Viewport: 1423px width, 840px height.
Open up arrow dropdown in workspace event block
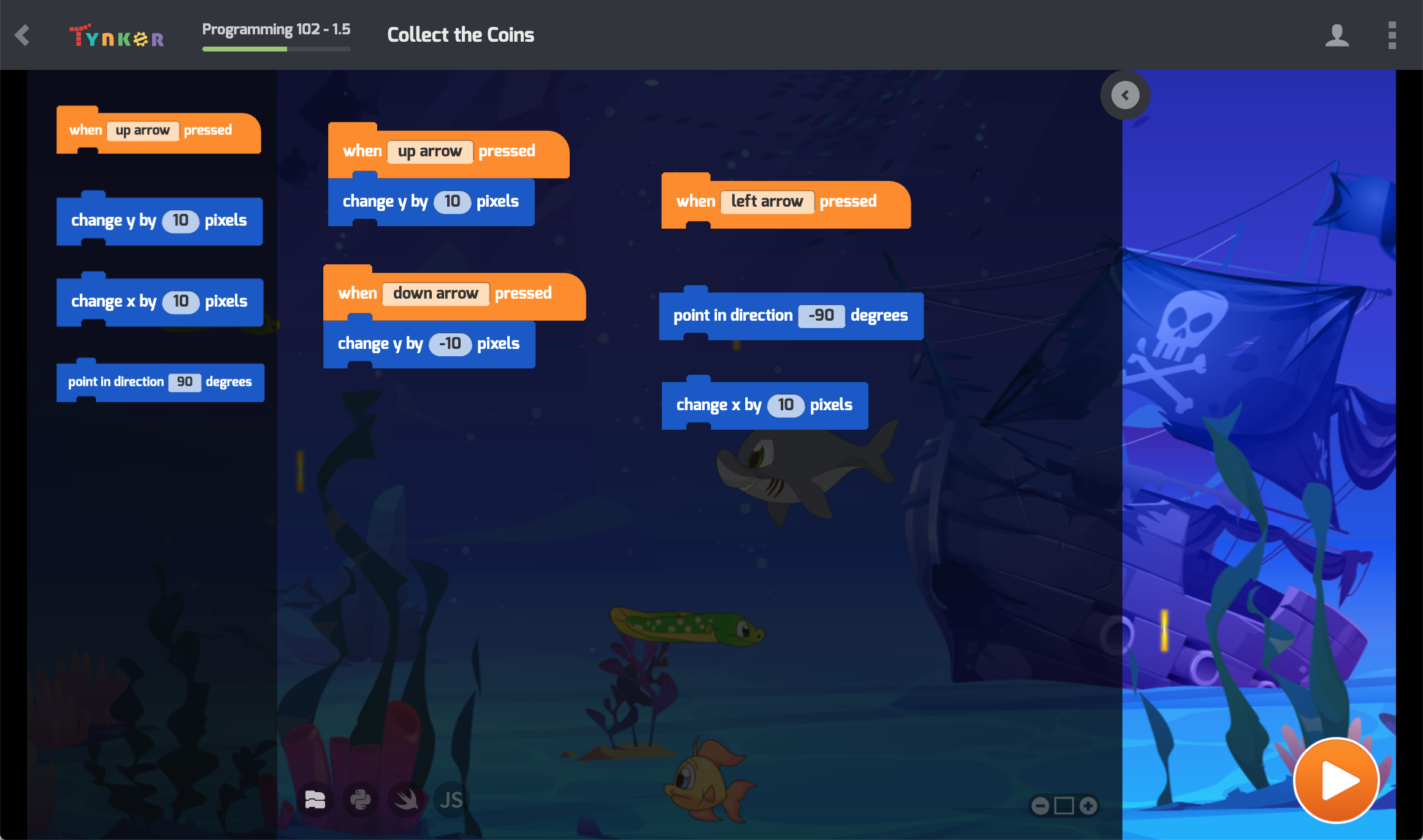click(x=430, y=151)
